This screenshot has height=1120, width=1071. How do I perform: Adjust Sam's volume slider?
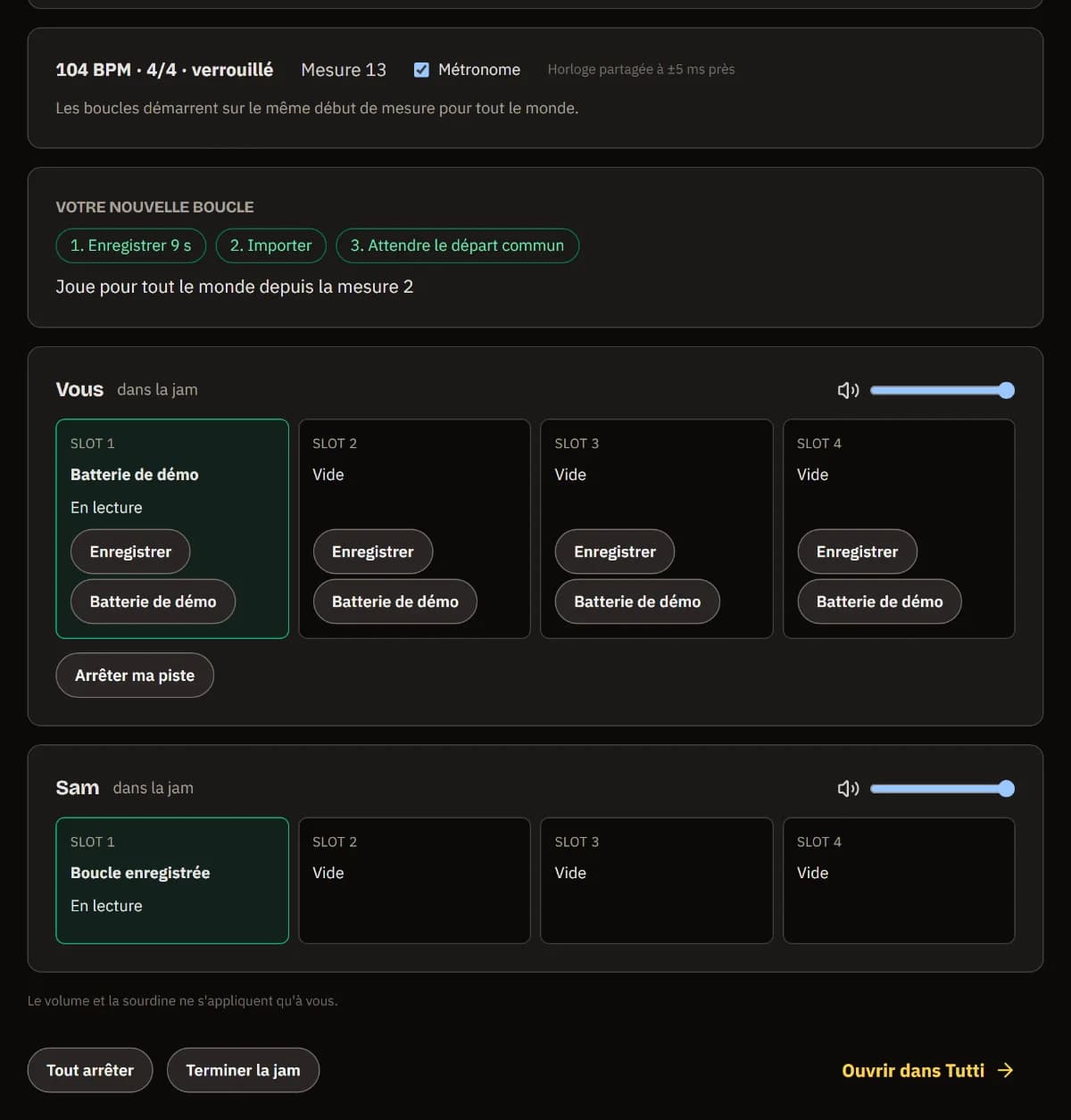pyautogui.click(x=942, y=788)
